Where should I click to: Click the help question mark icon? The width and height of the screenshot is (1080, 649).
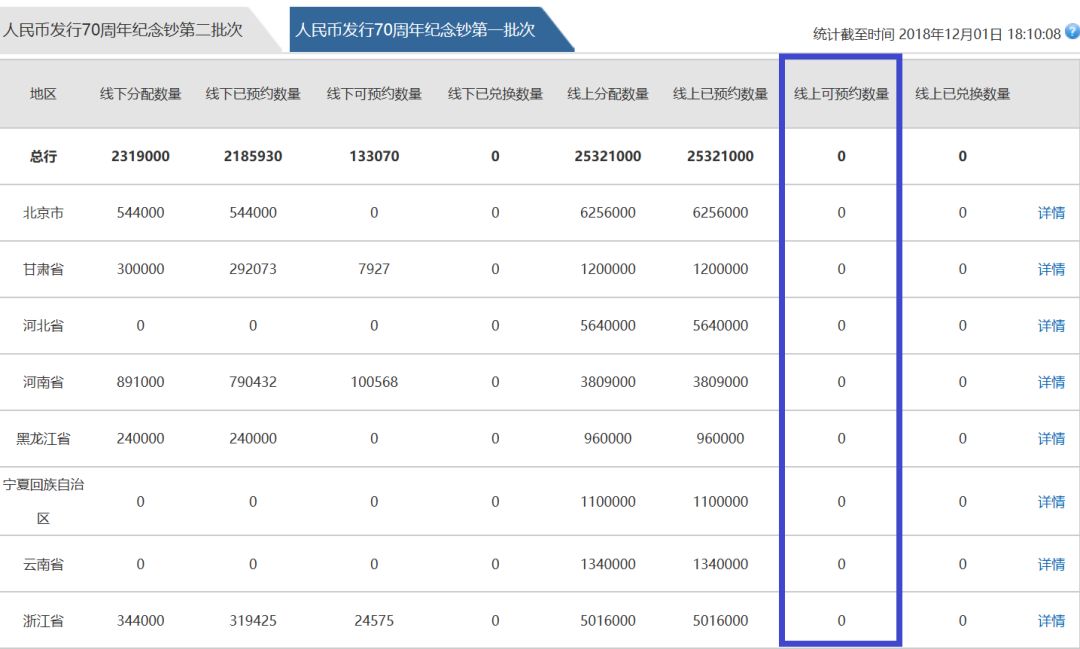click(1072, 33)
